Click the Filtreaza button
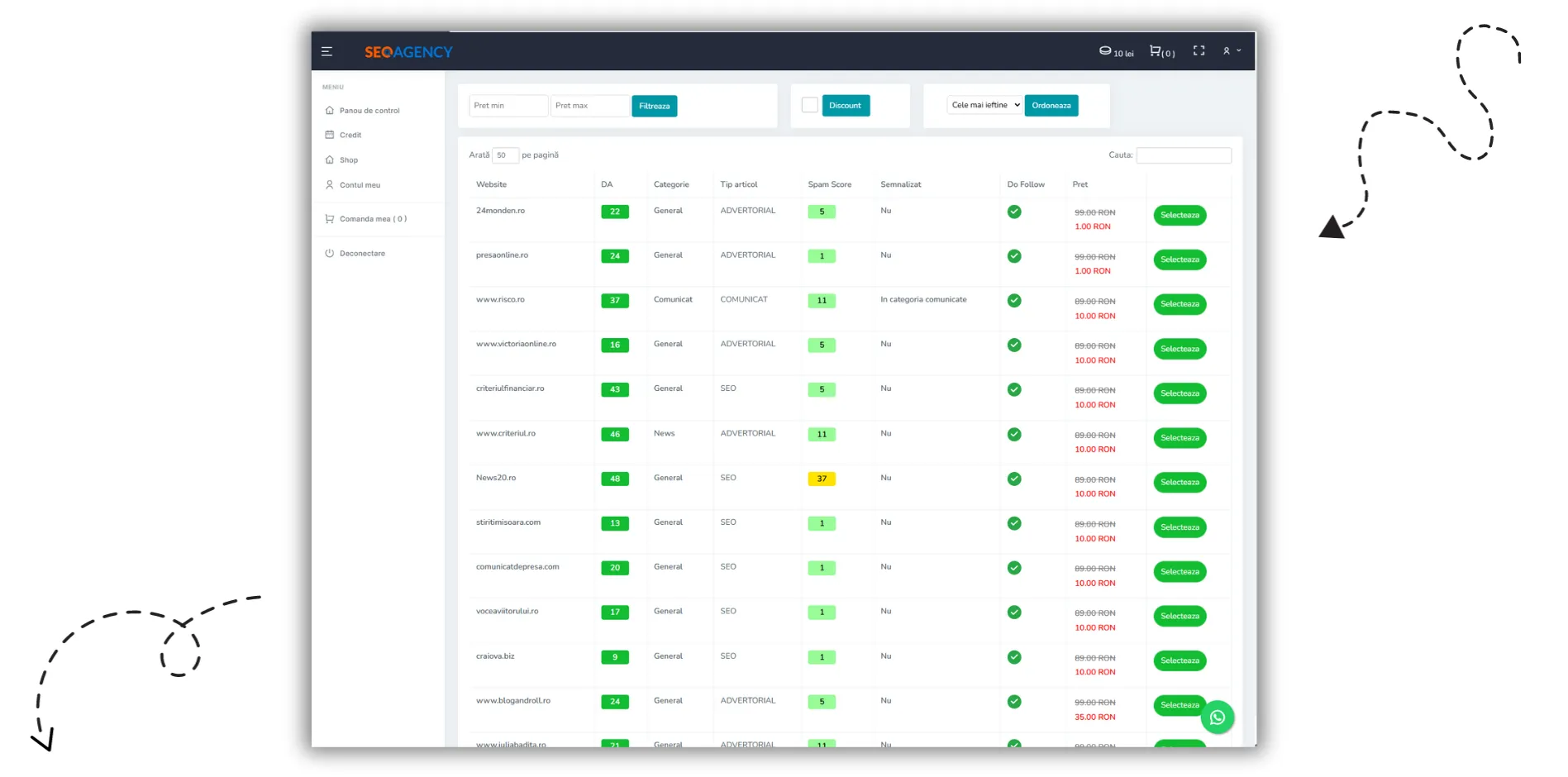The width and height of the screenshot is (1568, 777). click(x=655, y=106)
